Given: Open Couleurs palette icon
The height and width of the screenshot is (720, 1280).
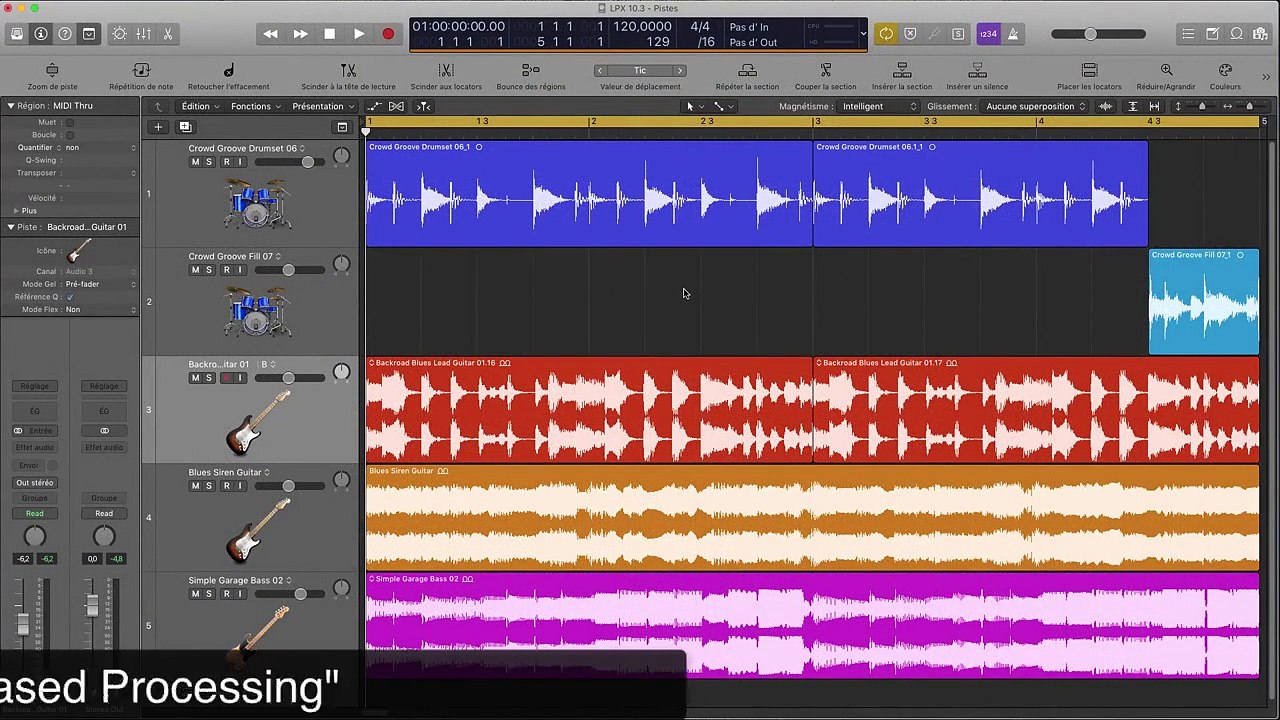Looking at the screenshot, I should point(1225,70).
